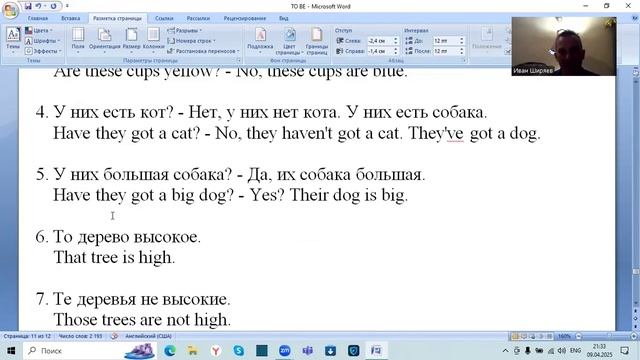Select the Разметка страницы tab
Viewport: 640px width, 360px height.
[x=117, y=18]
